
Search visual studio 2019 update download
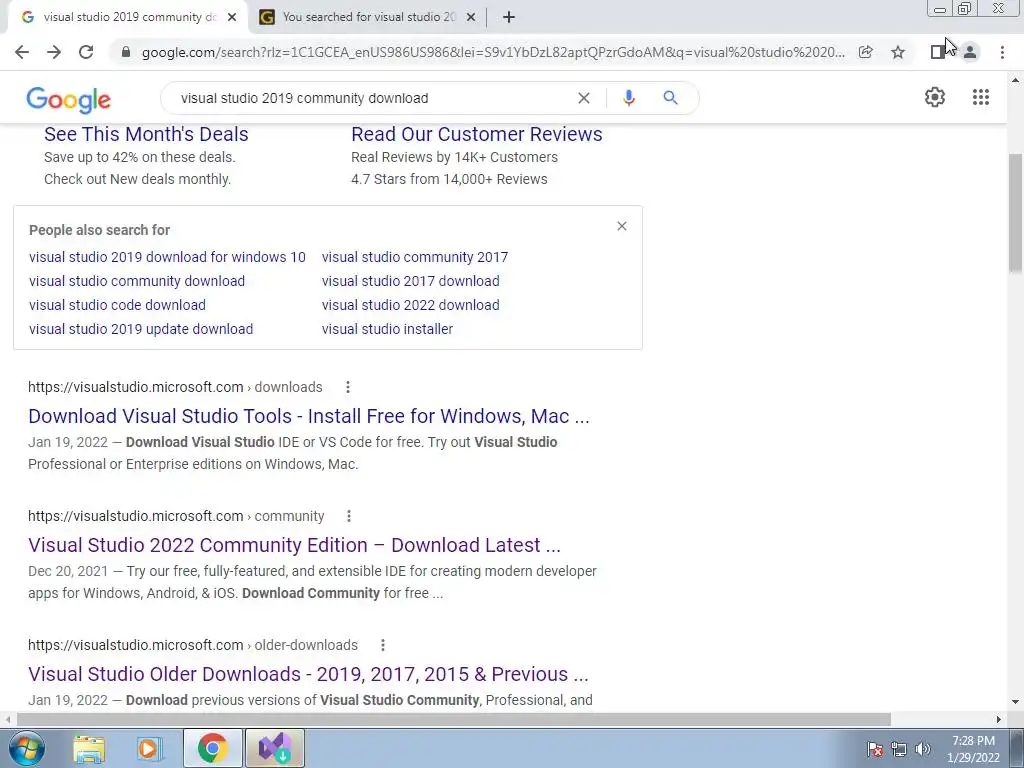141,329
